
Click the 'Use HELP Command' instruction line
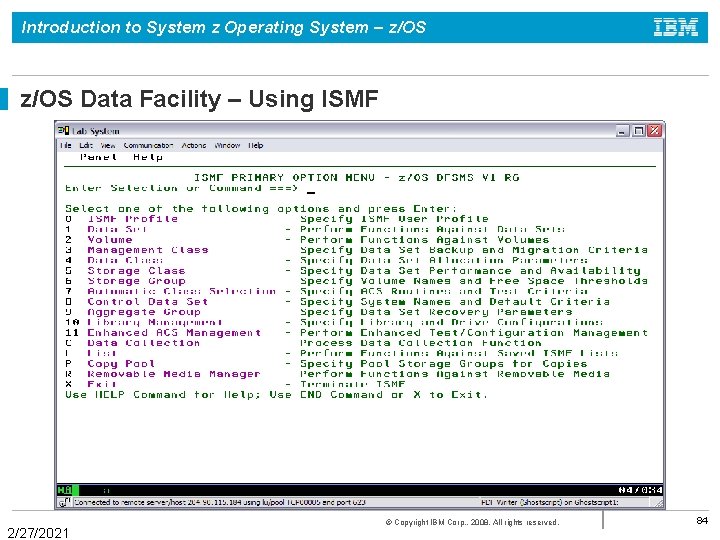[x=276, y=395]
